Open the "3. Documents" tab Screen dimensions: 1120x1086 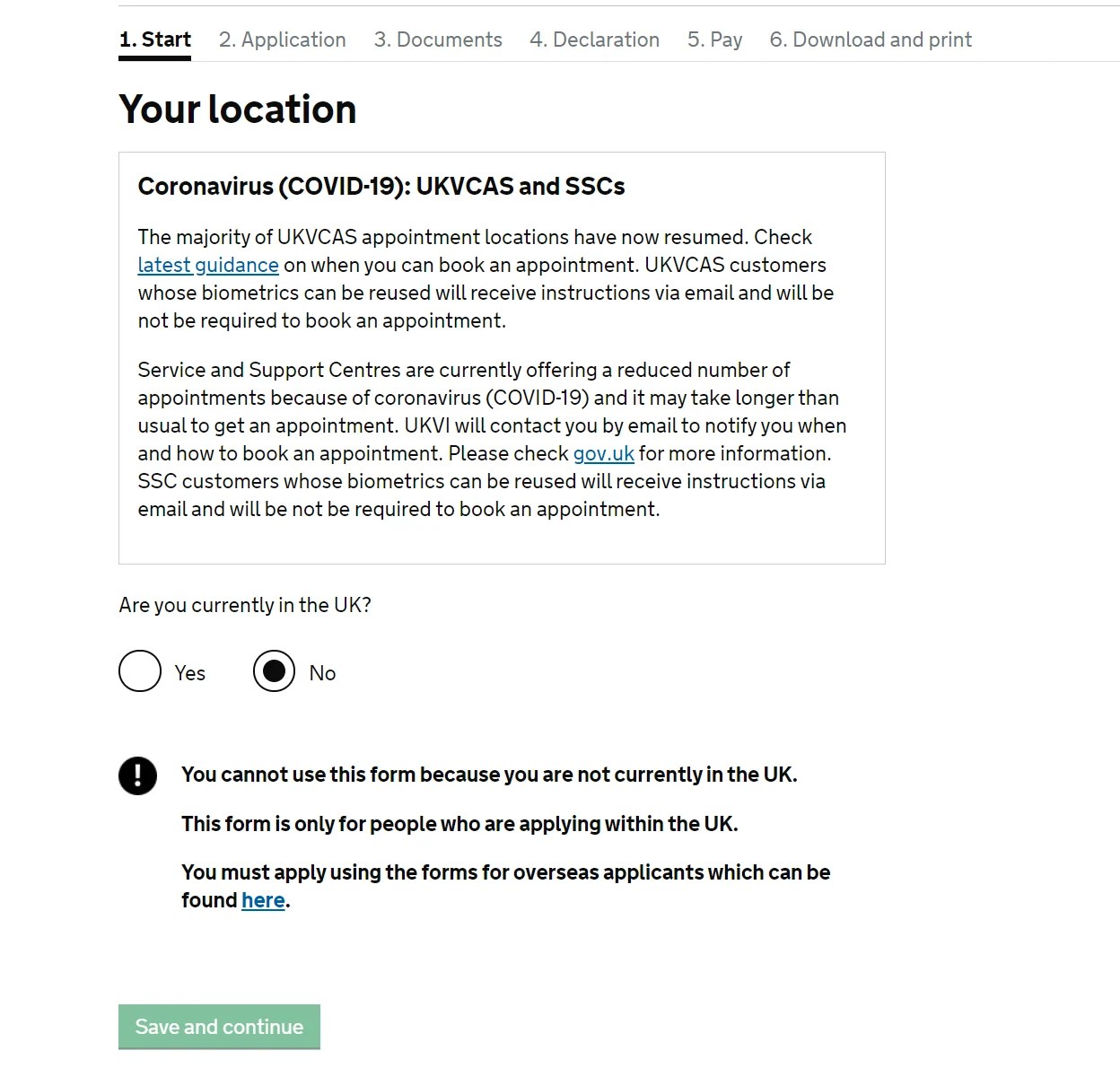(x=438, y=39)
